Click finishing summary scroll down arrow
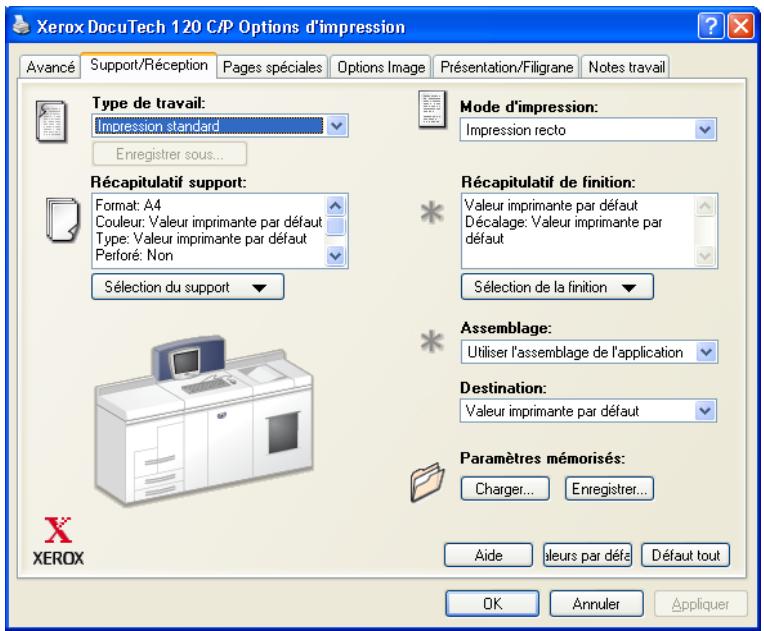Viewport: 764px width, 631px height. click(705, 255)
